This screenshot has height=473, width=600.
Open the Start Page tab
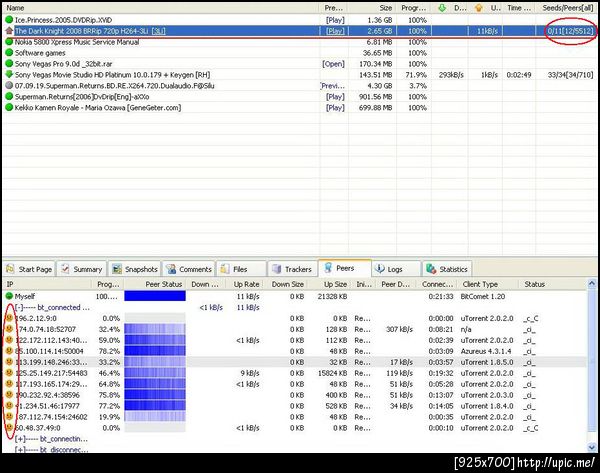click(29, 269)
